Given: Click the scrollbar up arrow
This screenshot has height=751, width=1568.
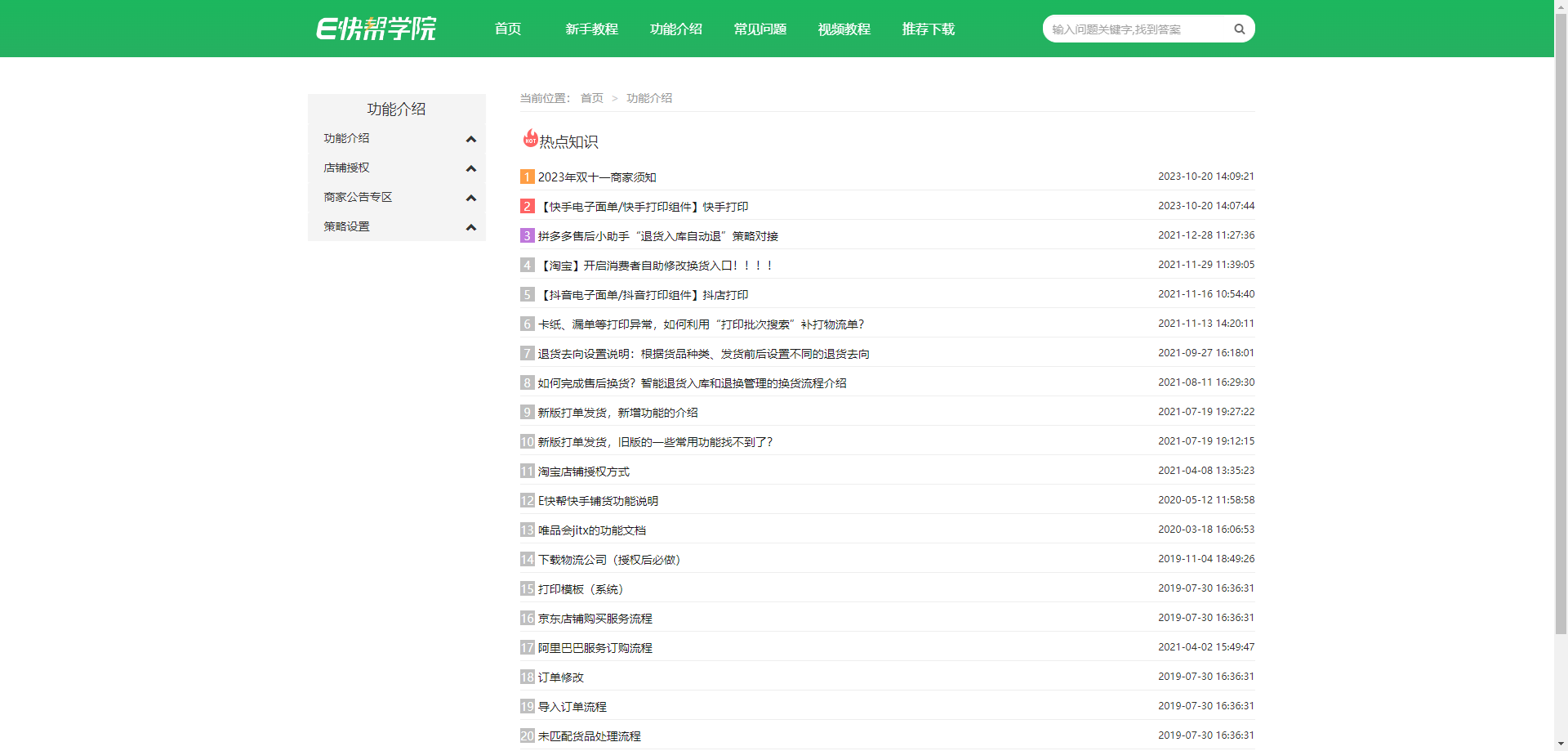Looking at the screenshot, I should click(1561, 6).
